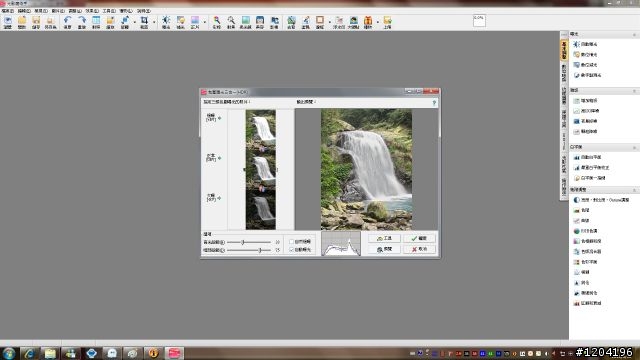Screen dimensions: 640x360
Task: Click the Browse icon in main toolbar
Action: [8, 22]
